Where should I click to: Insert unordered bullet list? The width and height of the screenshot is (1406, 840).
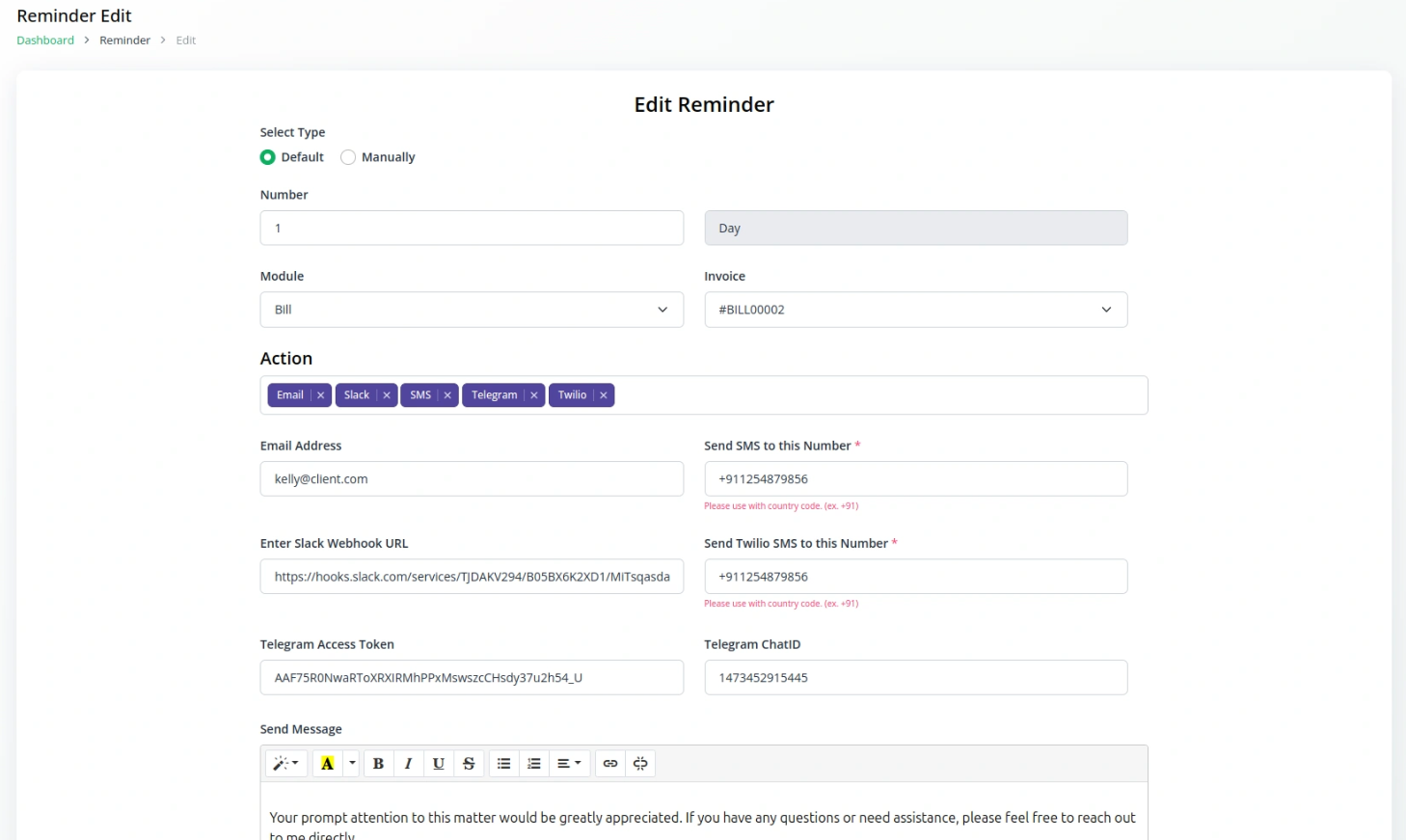(x=503, y=764)
